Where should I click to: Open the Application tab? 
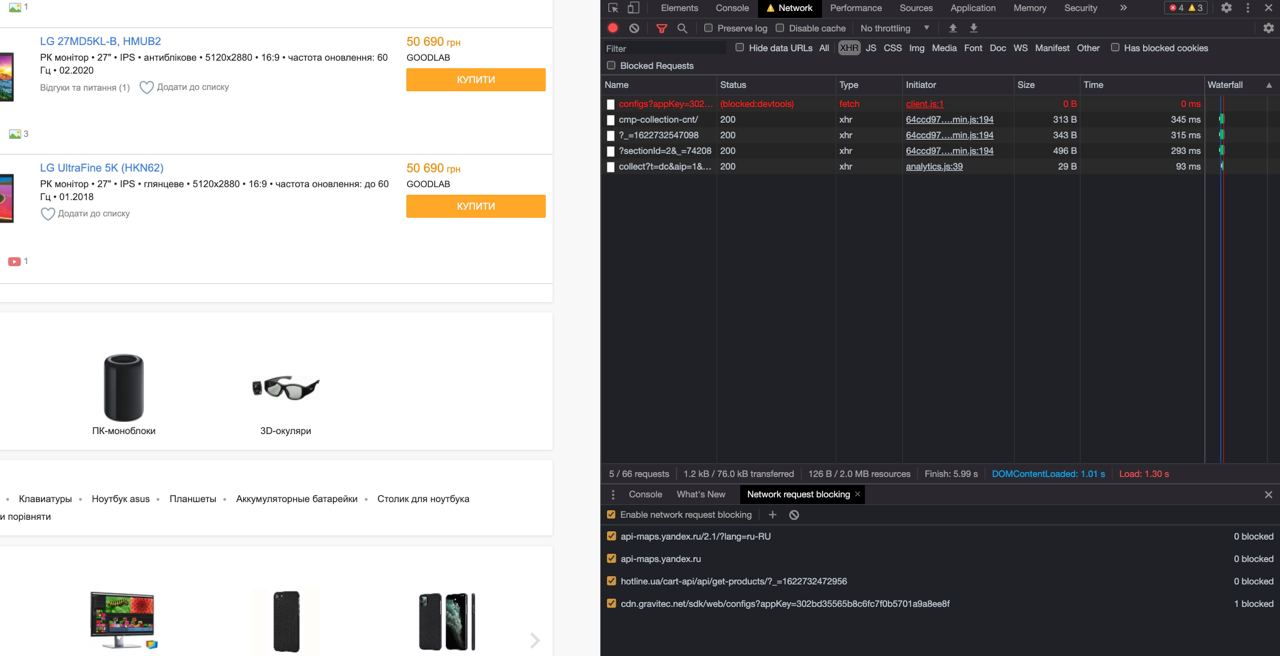pyautogui.click(x=973, y=8)
